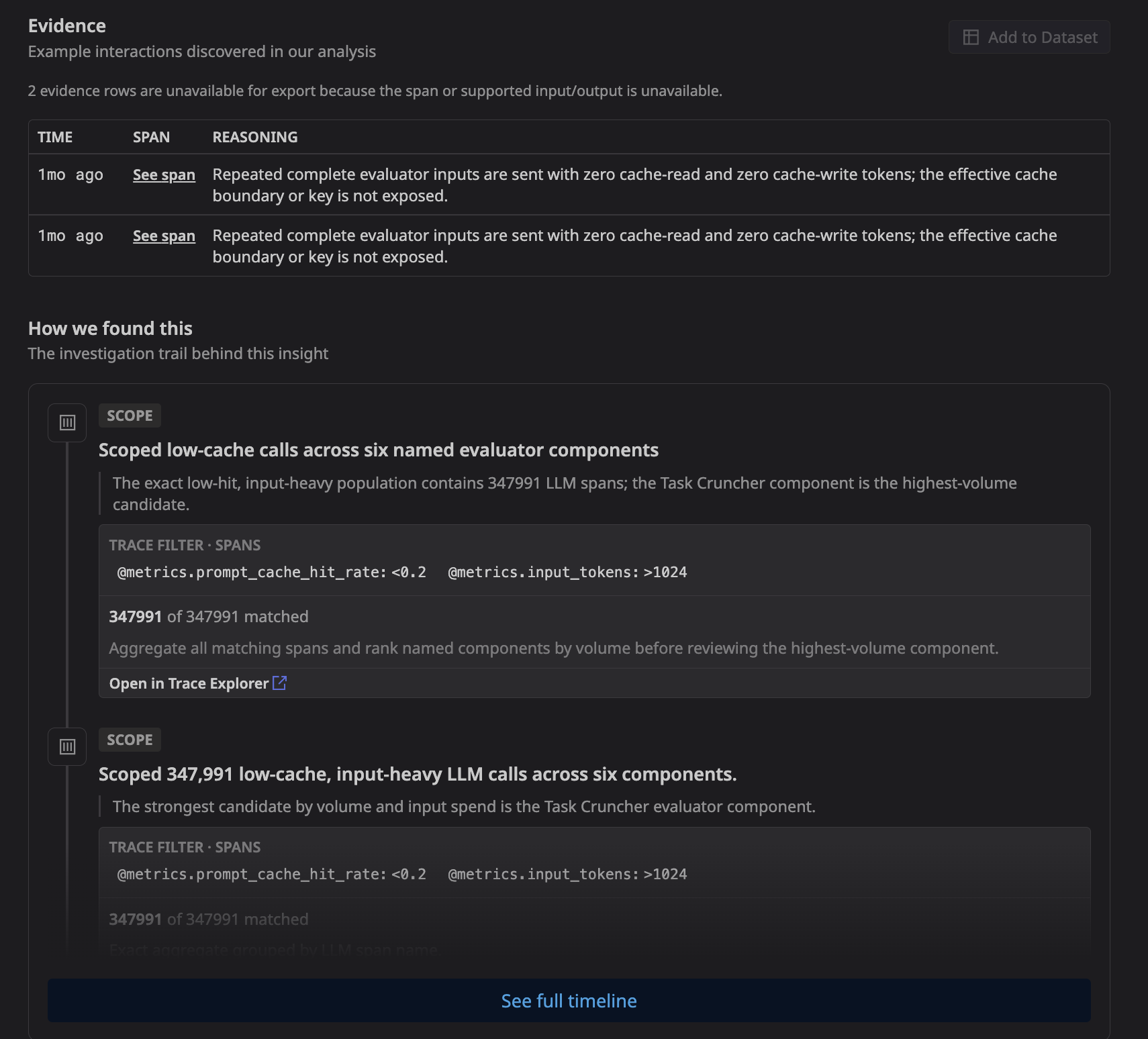Click the external link icon beside Trace Explorer
1148x1039 pixels.
[x=279, y=683]
